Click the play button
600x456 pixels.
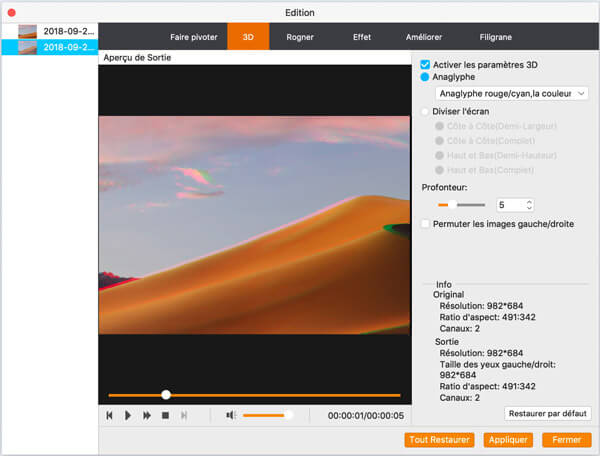(x=128, y=415)
